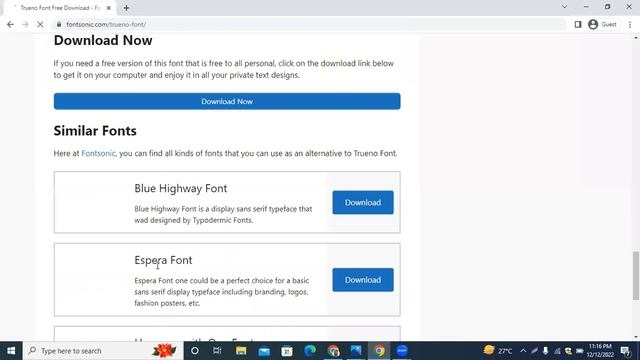Open the taskbar clock and date
The height and width of the screenshot is (360, 640).
pyautogui.click(x=600, y=351)
